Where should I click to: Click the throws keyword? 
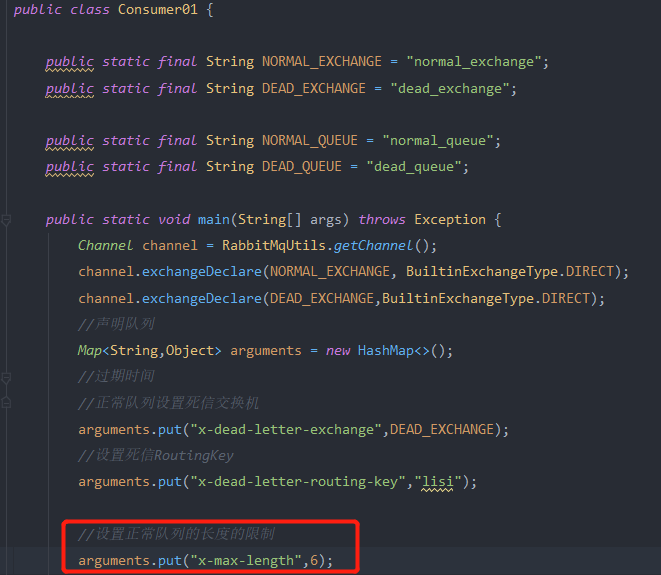click(x=382, y=220)
